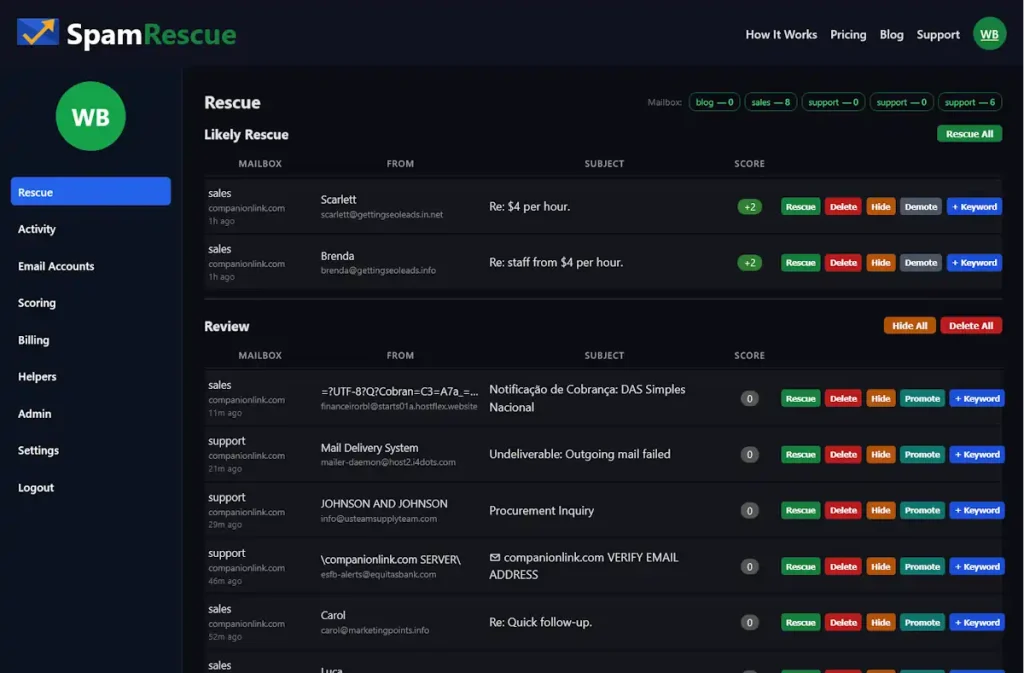Image resolution: width=1024 pixels, height=673 pixels.
Task: Click the 0 score badge on Carol's email
Action: click(x=749, y=623)
